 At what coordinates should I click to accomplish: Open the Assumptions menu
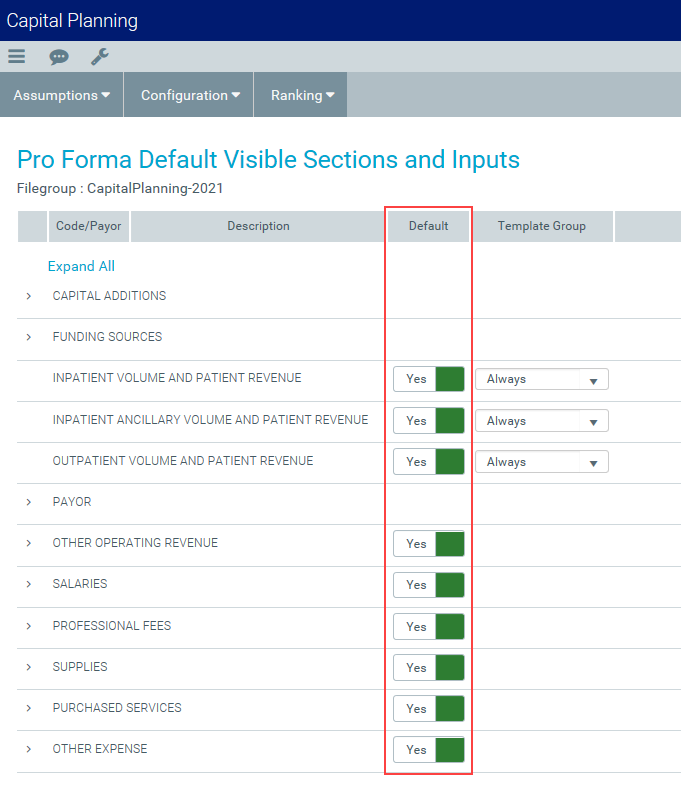tap(62, 96)
